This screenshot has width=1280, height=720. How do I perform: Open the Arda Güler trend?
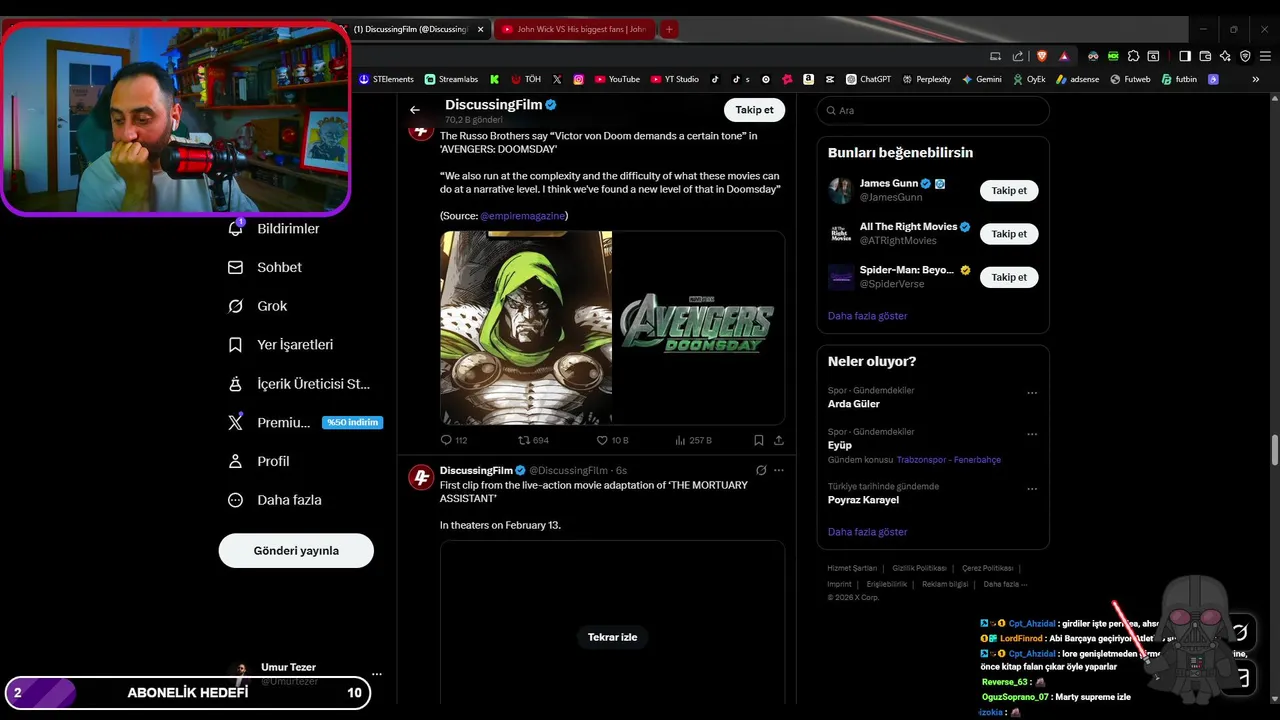click(854, 404)
